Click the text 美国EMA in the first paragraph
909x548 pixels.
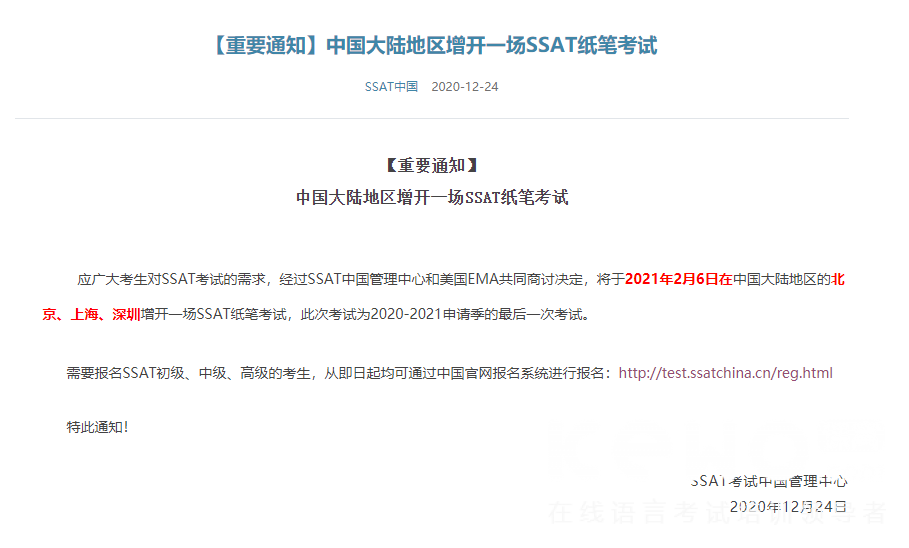tap(456, 279)
